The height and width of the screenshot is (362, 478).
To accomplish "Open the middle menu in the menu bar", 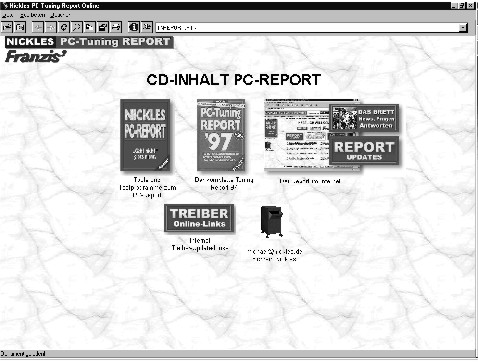I will (32, 15).
